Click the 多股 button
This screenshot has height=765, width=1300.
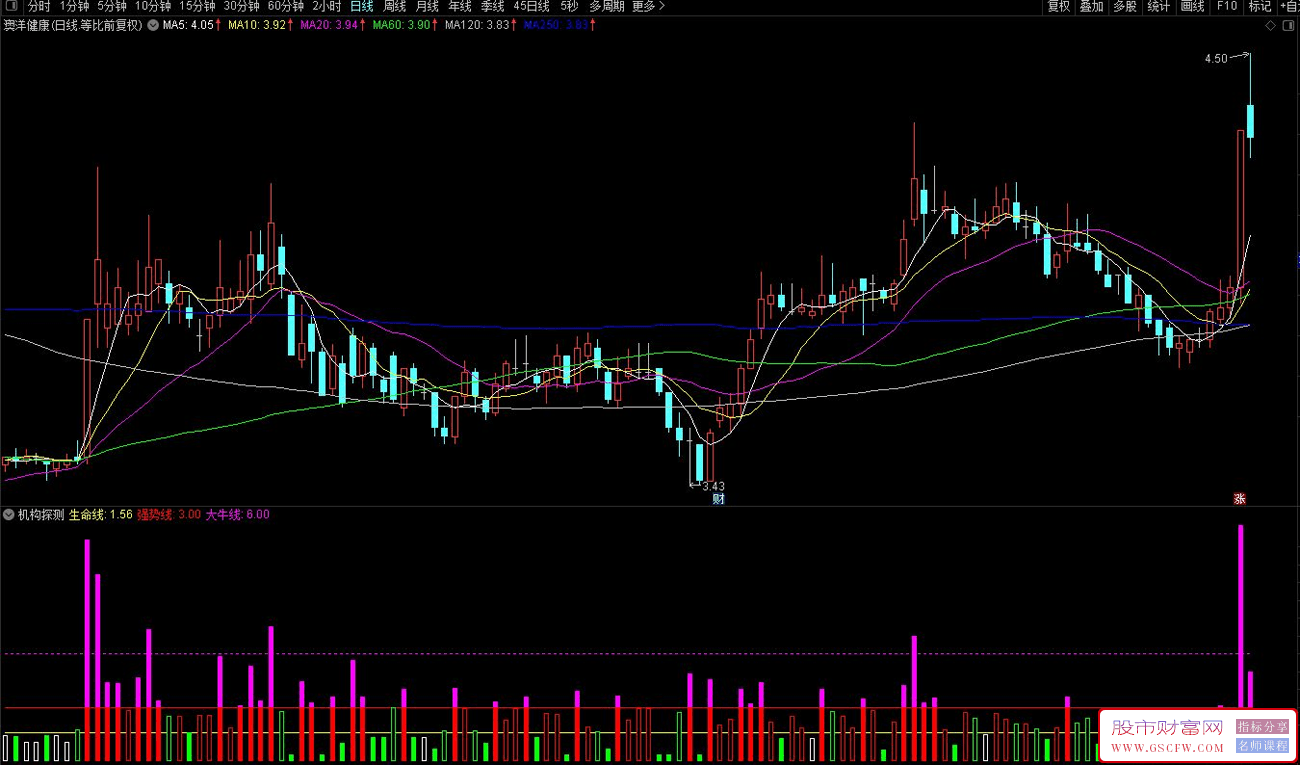click(1125, 6)
